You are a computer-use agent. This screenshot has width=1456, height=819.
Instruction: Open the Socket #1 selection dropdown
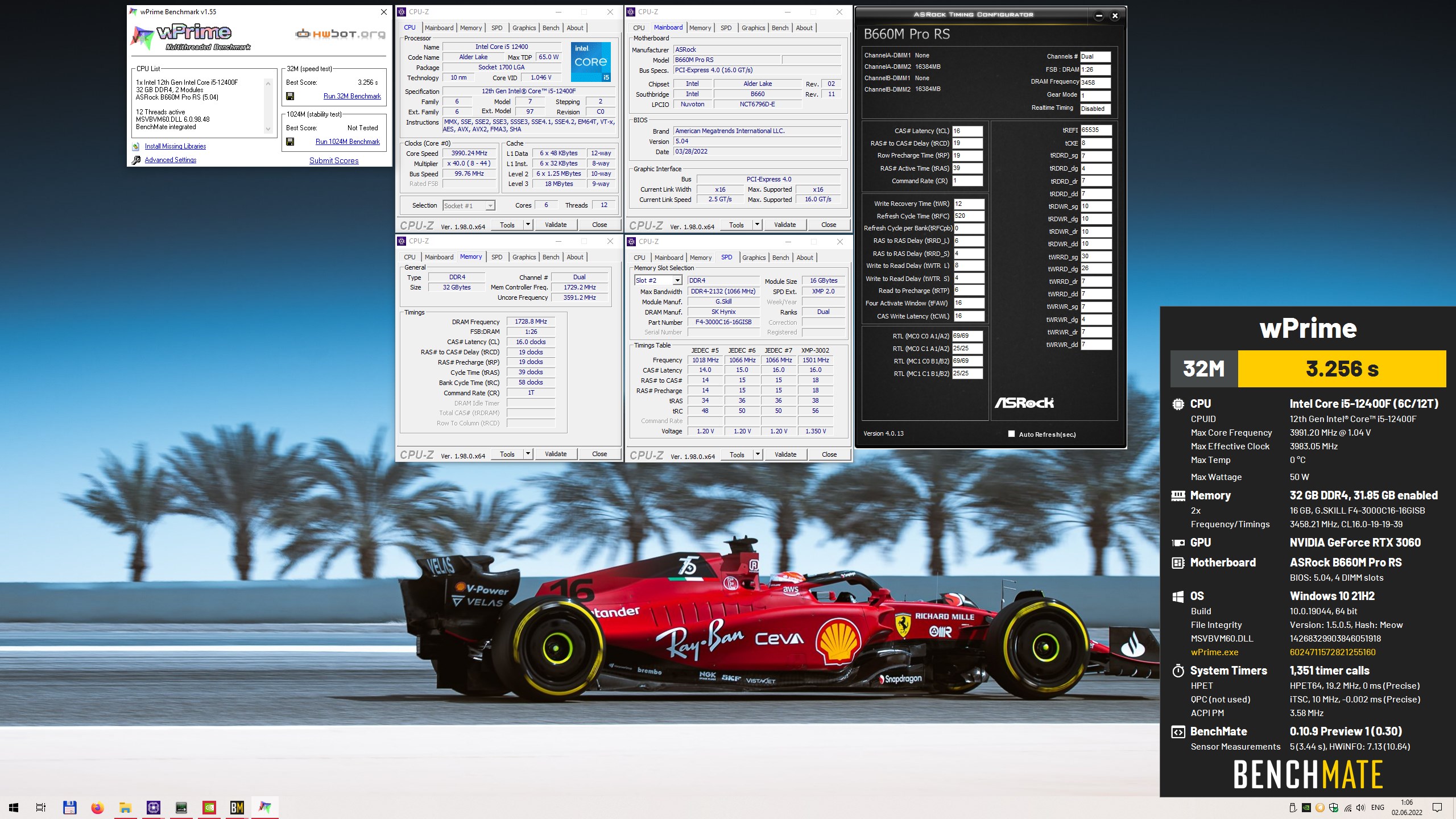[469, 206]
